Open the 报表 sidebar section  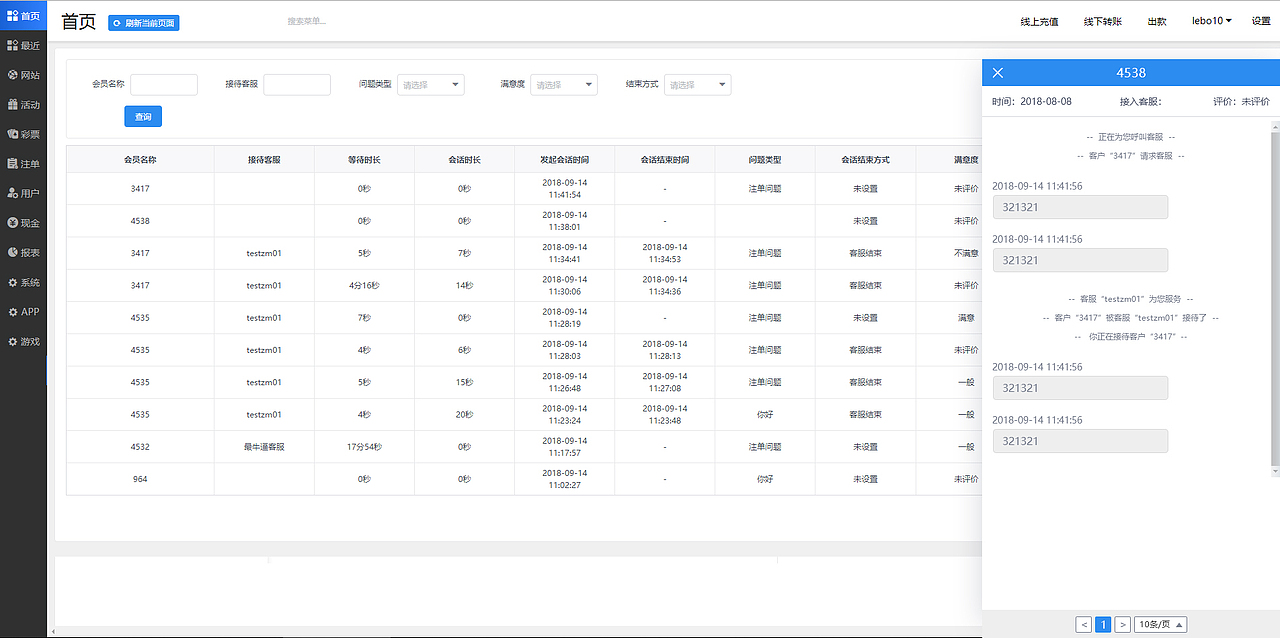pyautogui.click(x=23, y=252)
